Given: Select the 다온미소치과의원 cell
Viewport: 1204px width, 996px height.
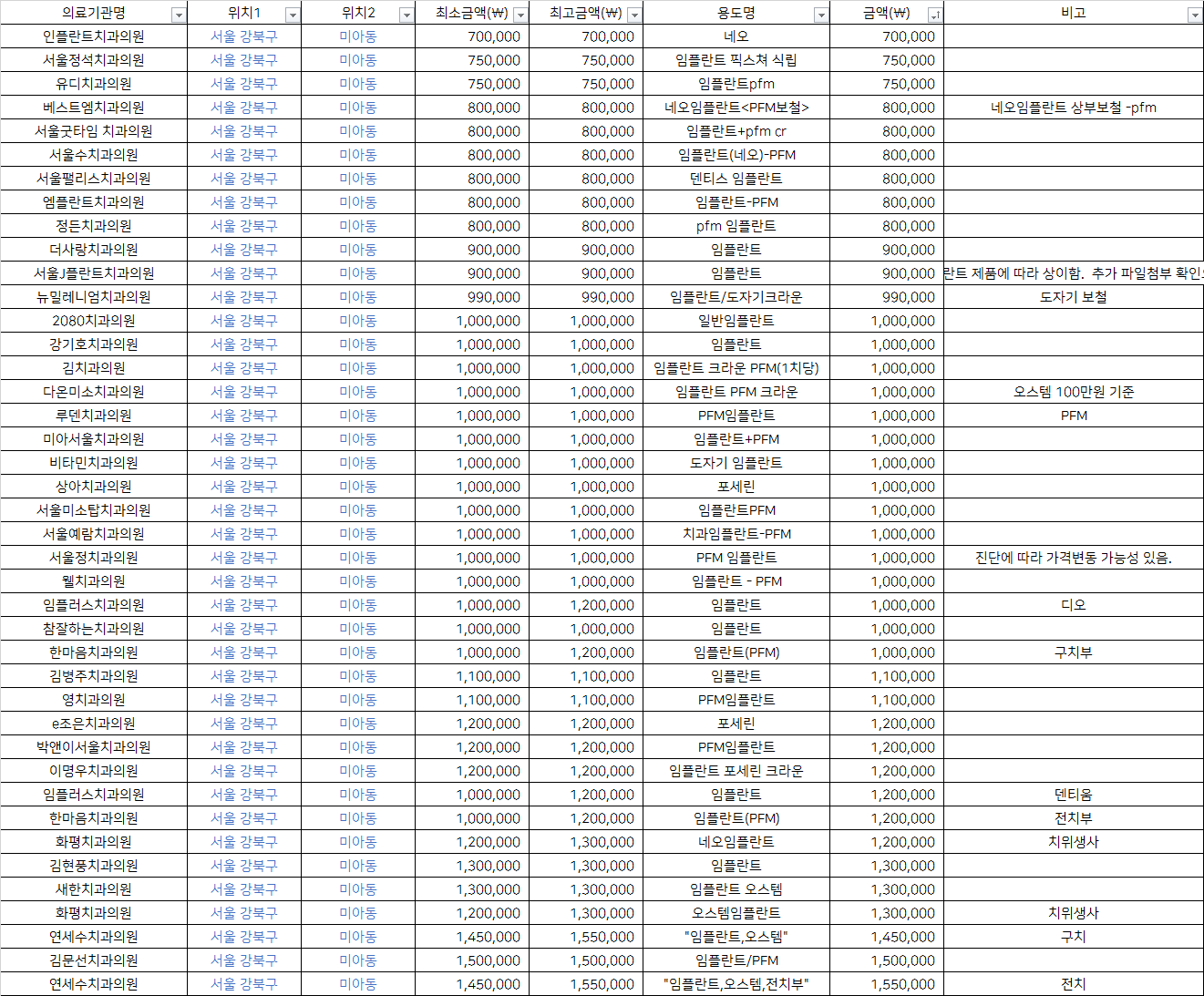Looking at the screenshot, I should [94, 392].
